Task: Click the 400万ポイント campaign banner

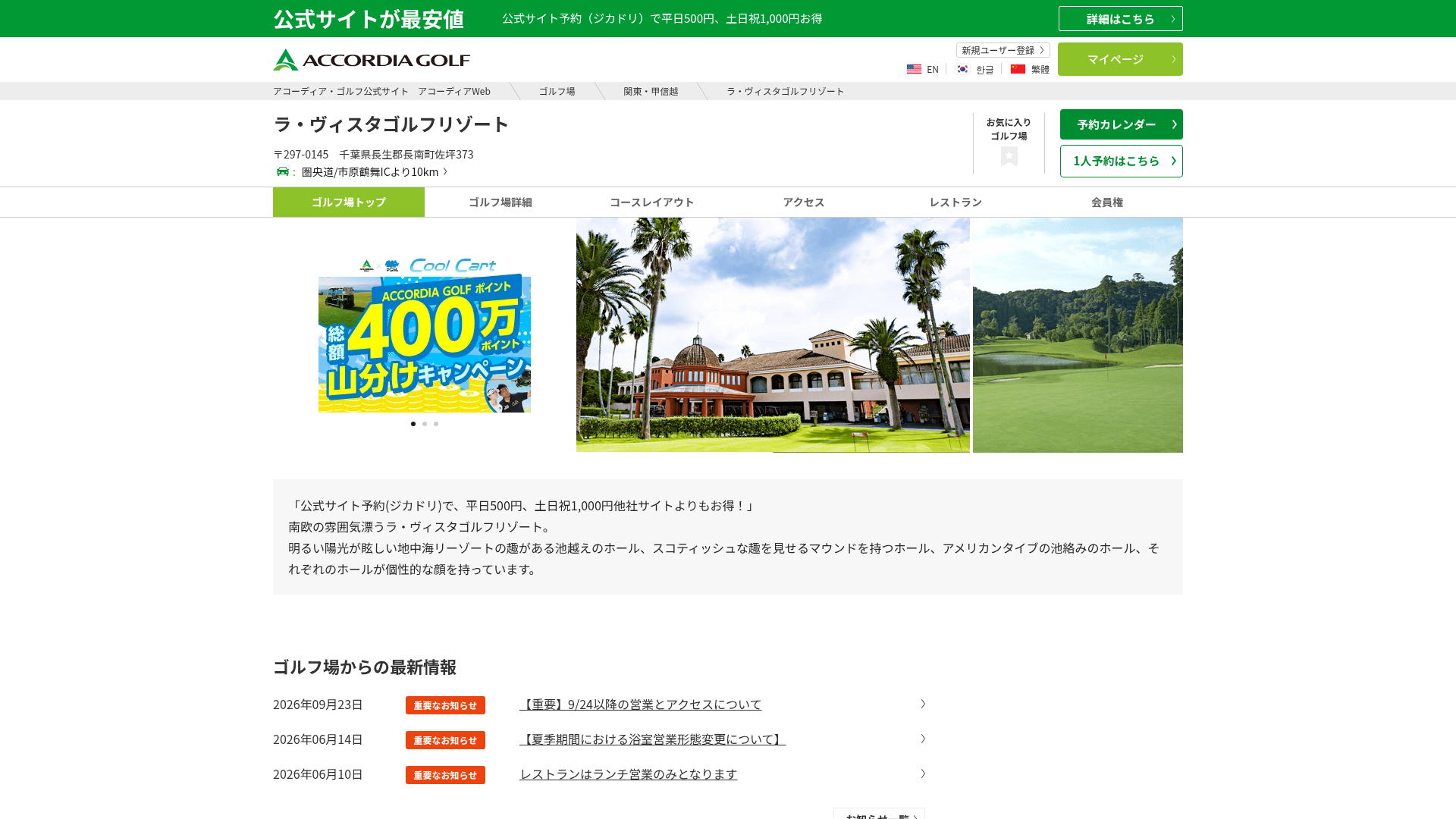Action: tap(425, 335)
